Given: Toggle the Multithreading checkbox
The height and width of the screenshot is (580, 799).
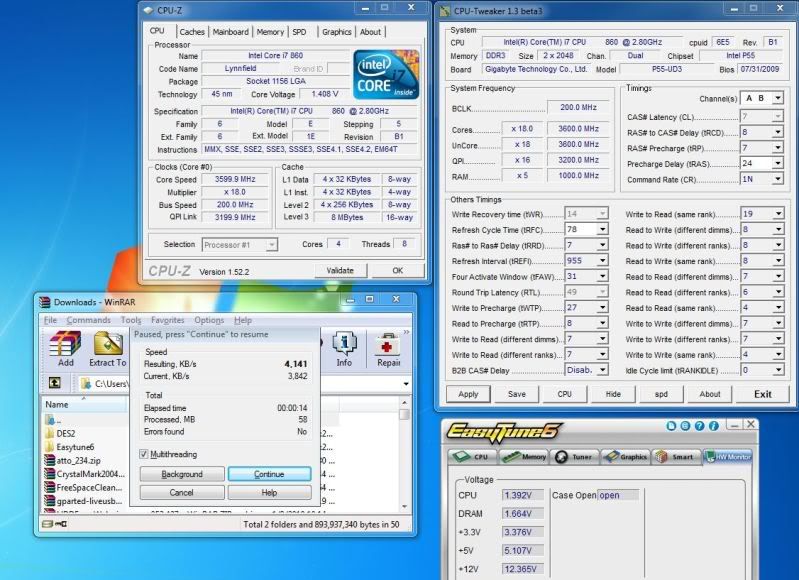Looking at the screenshot, I should [144, 454].
